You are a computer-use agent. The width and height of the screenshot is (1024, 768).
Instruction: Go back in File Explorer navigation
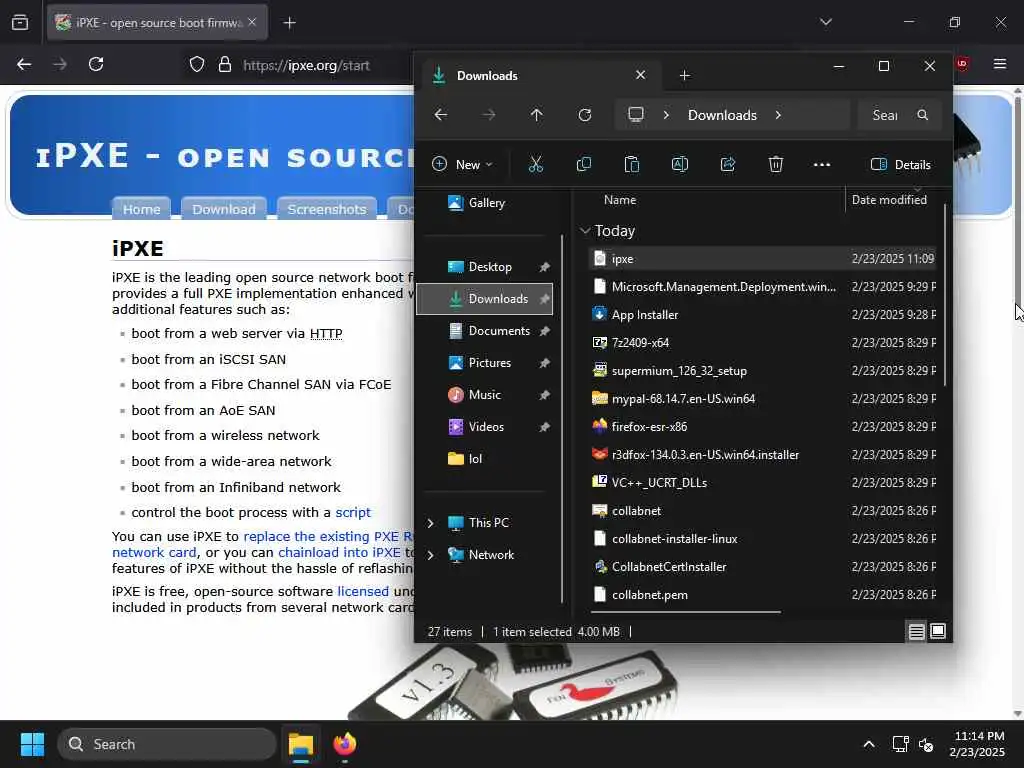tap(441, 115)
